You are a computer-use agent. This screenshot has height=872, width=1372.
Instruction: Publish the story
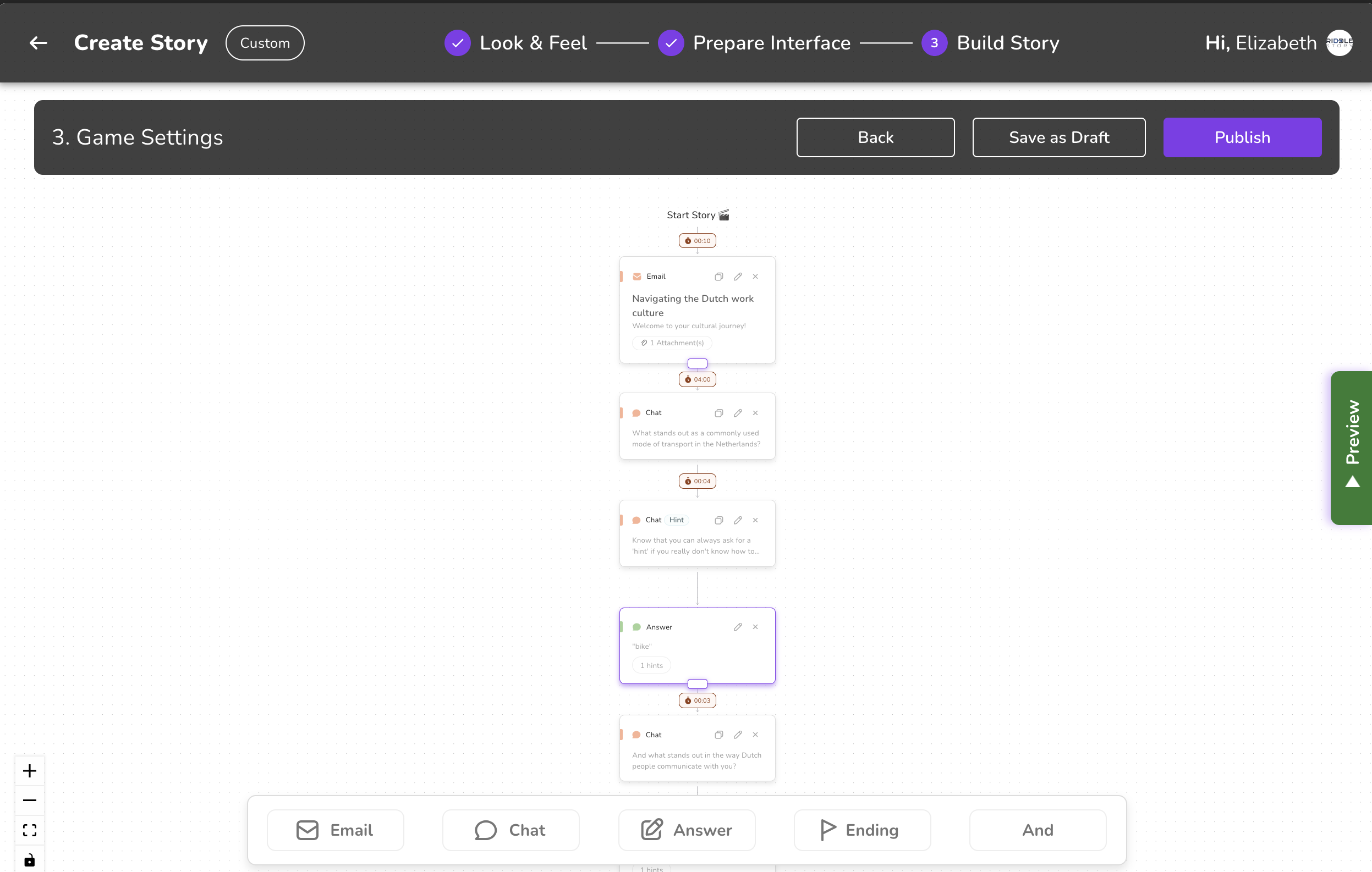(x=1242, y=137)
